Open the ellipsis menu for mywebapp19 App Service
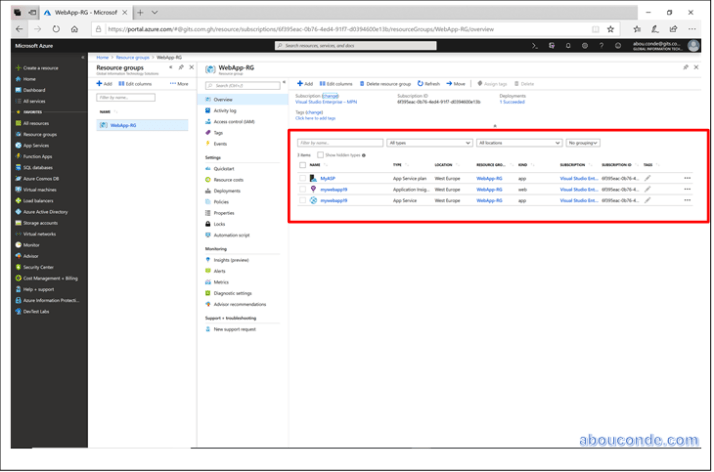 point(687,200)
